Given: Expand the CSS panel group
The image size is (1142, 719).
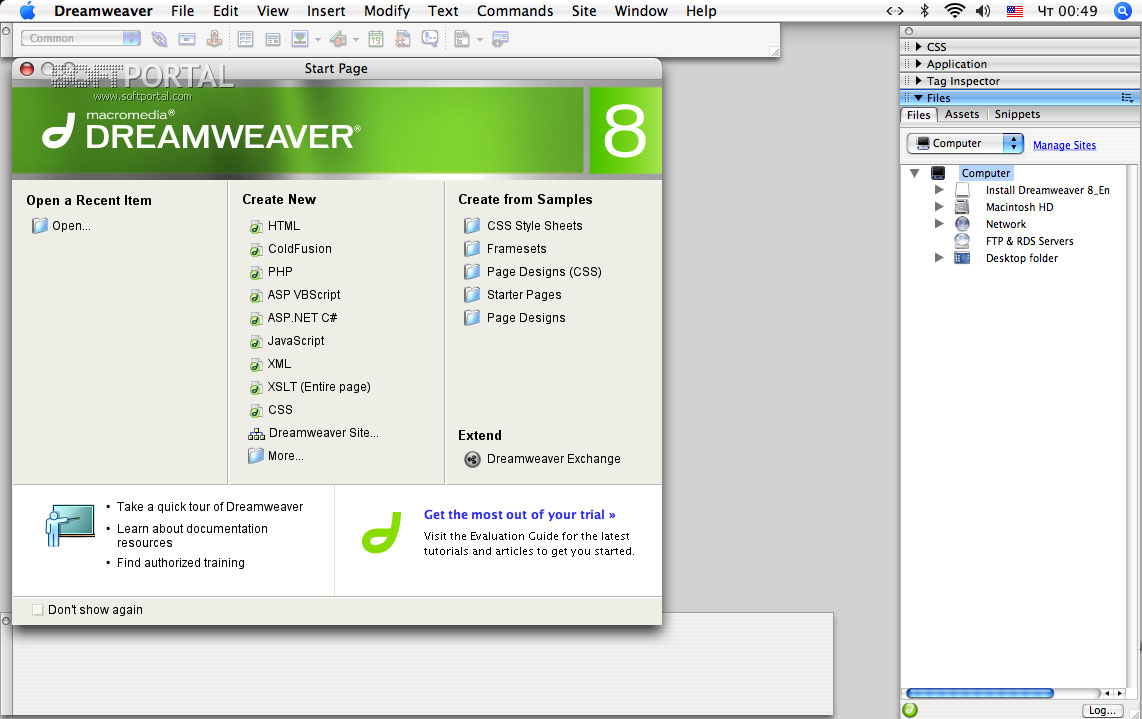Looking at the screenshot, I should (x=918, y=47).
